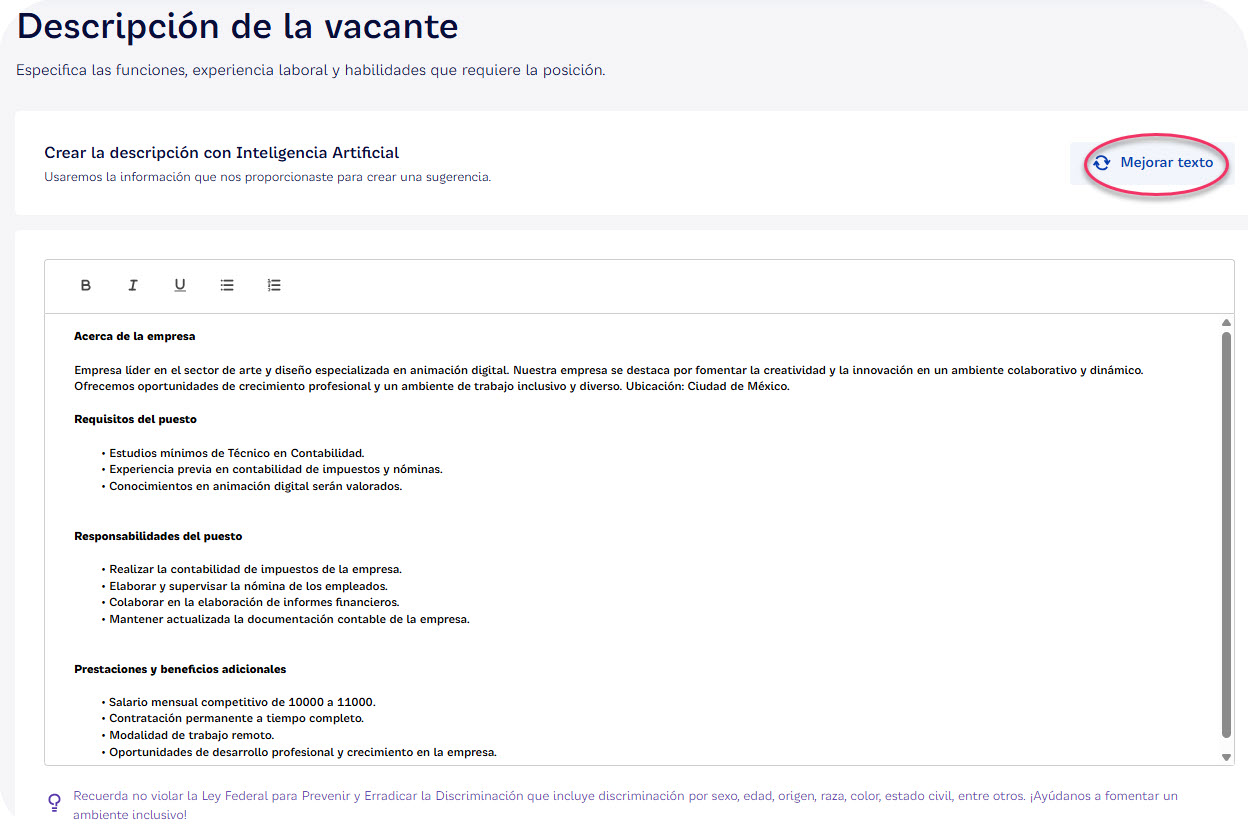Insert a numbered list using the toolbar icon
The height and width of the screenshot is (836, 1248).
coord(274,285)
